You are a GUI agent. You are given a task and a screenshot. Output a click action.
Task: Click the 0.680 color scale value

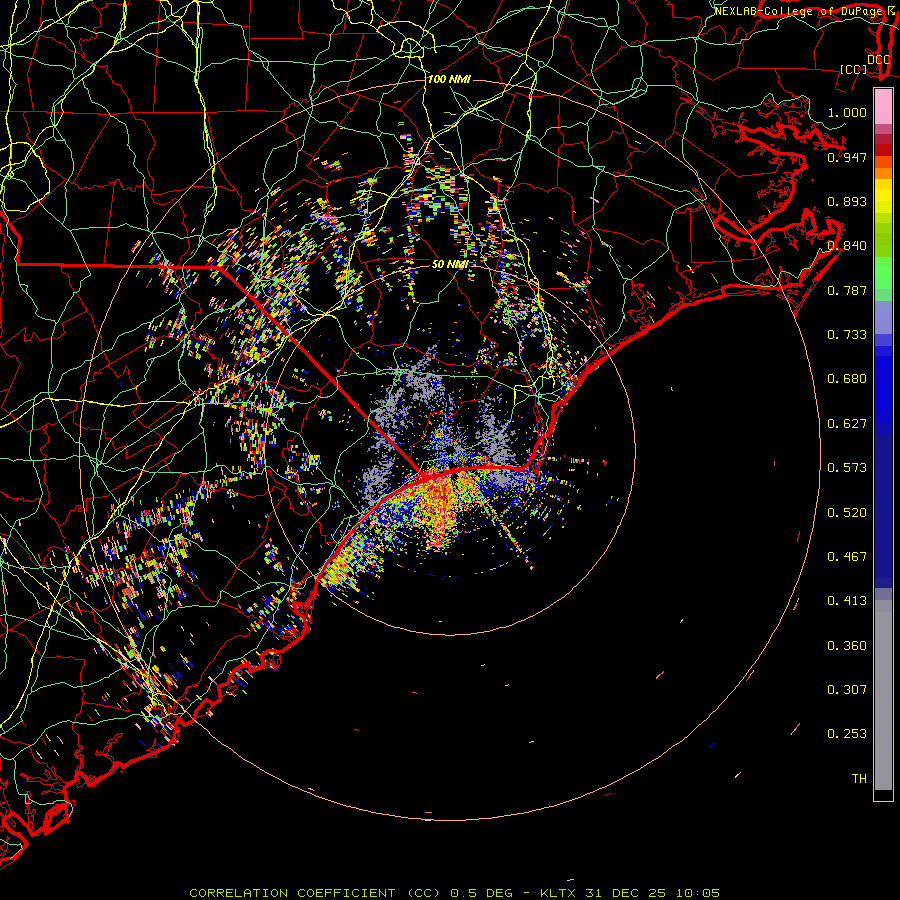click(x=847, y=378)
